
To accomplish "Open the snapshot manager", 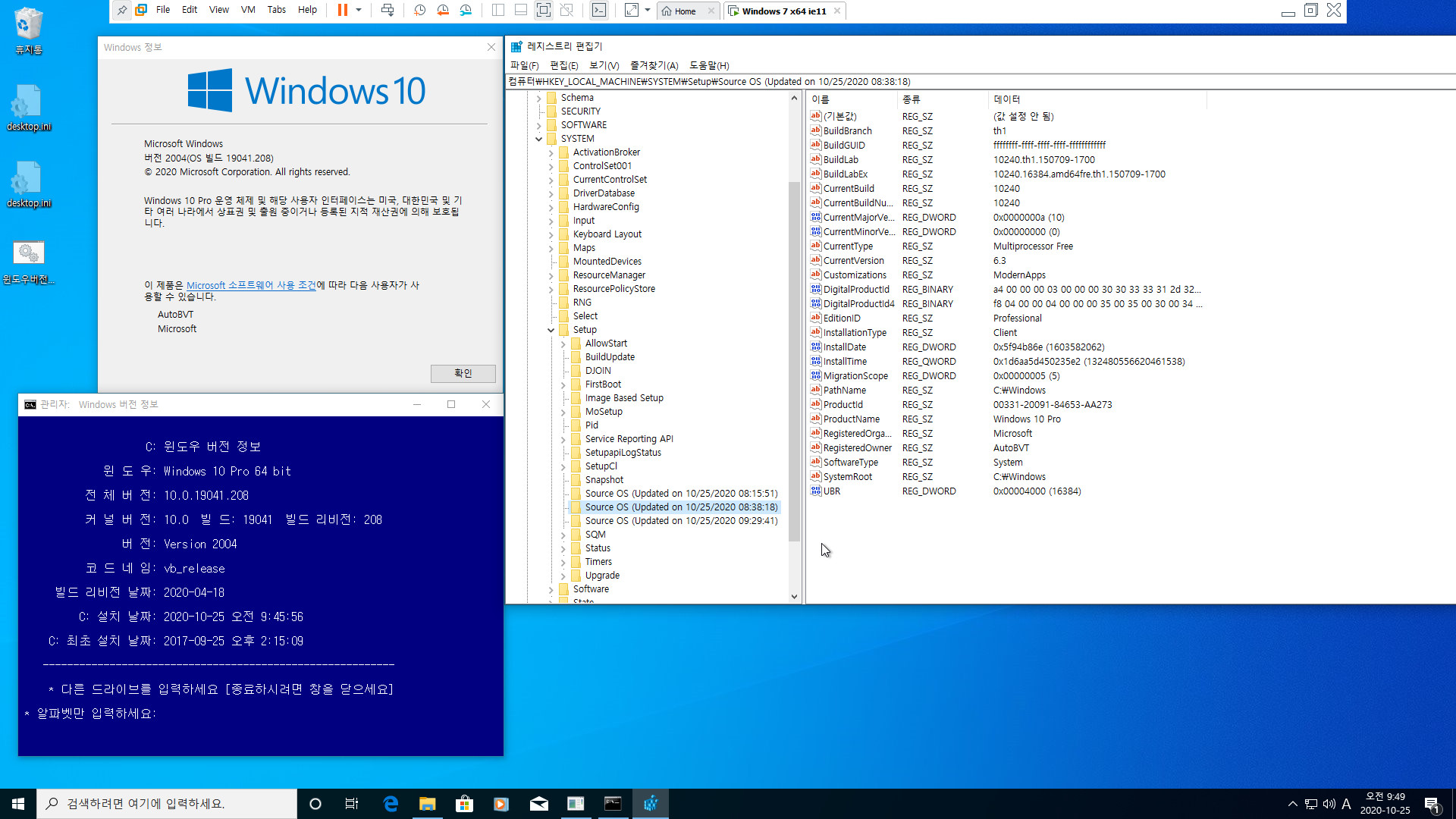I will [x=466, y=10].
